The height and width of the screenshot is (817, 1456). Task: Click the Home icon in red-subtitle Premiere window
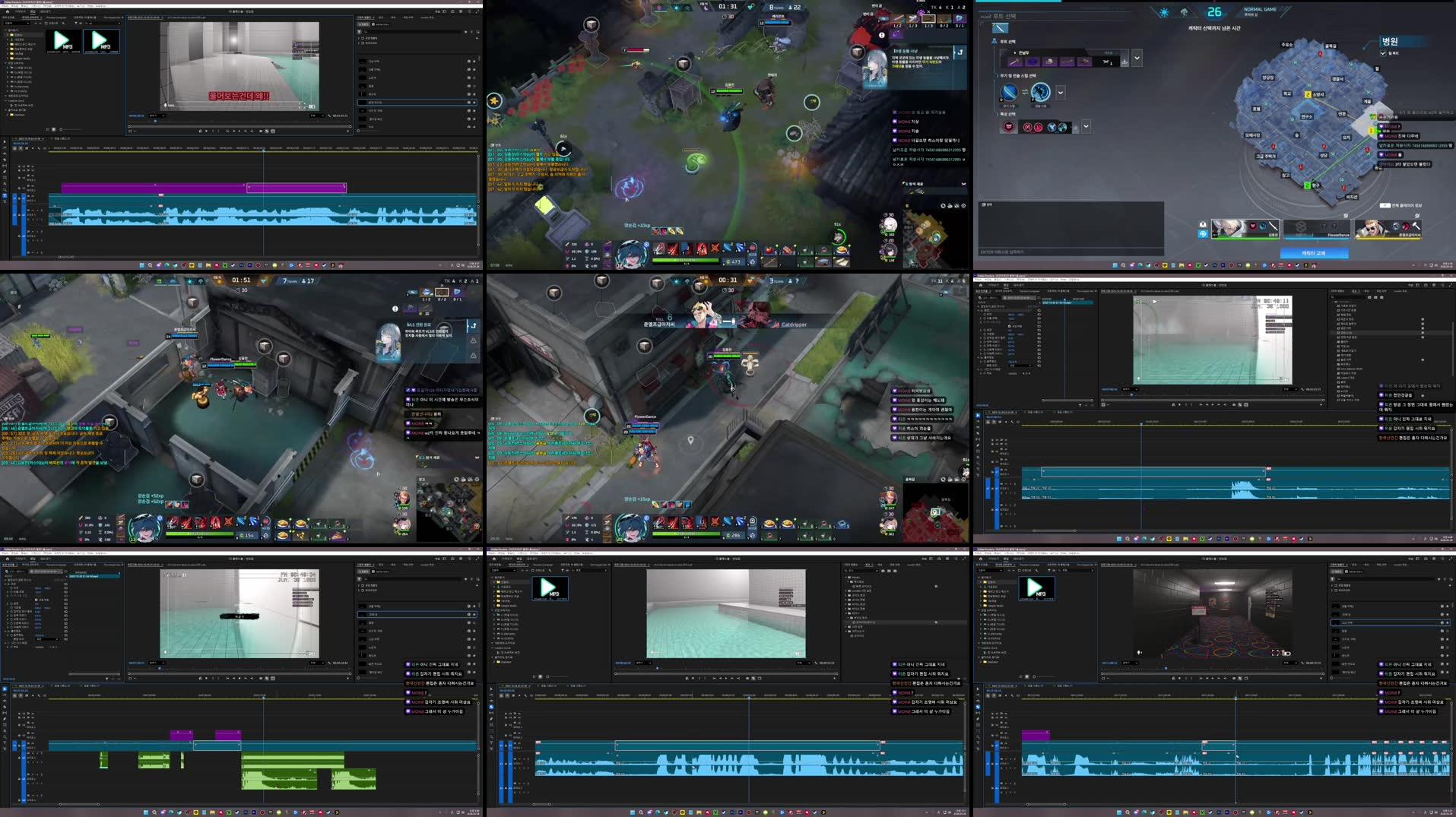click(x=7, y=11)
